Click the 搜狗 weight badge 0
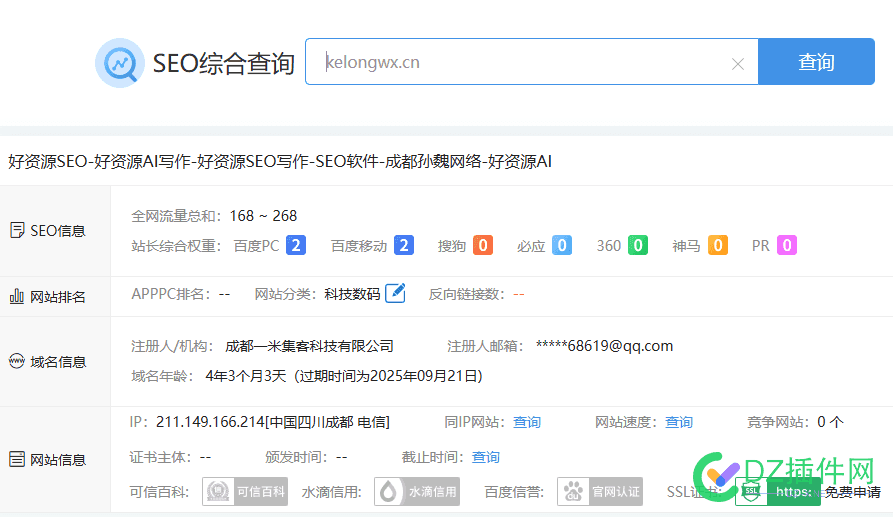893x517 pixels. [x=483, y=245]
